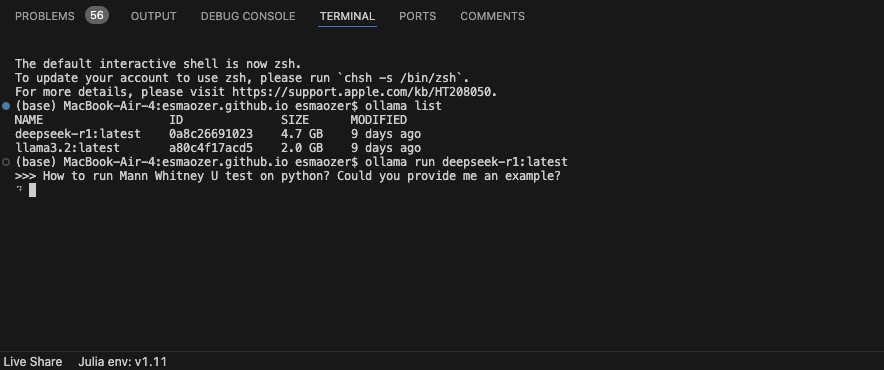884x370 pixels.
Task: Open the PROBLEMS panel tab
Action: pos(45,16)
